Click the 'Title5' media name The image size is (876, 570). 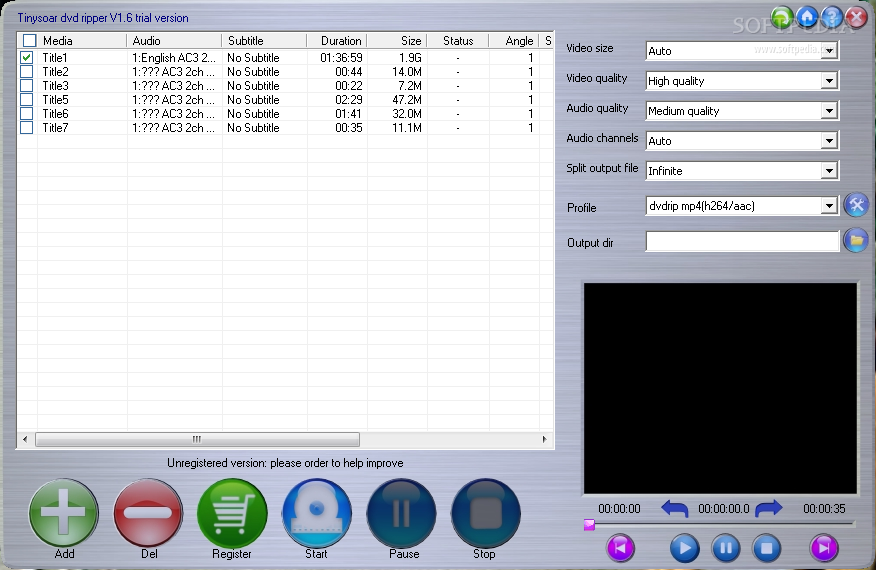tap(55, 99)
